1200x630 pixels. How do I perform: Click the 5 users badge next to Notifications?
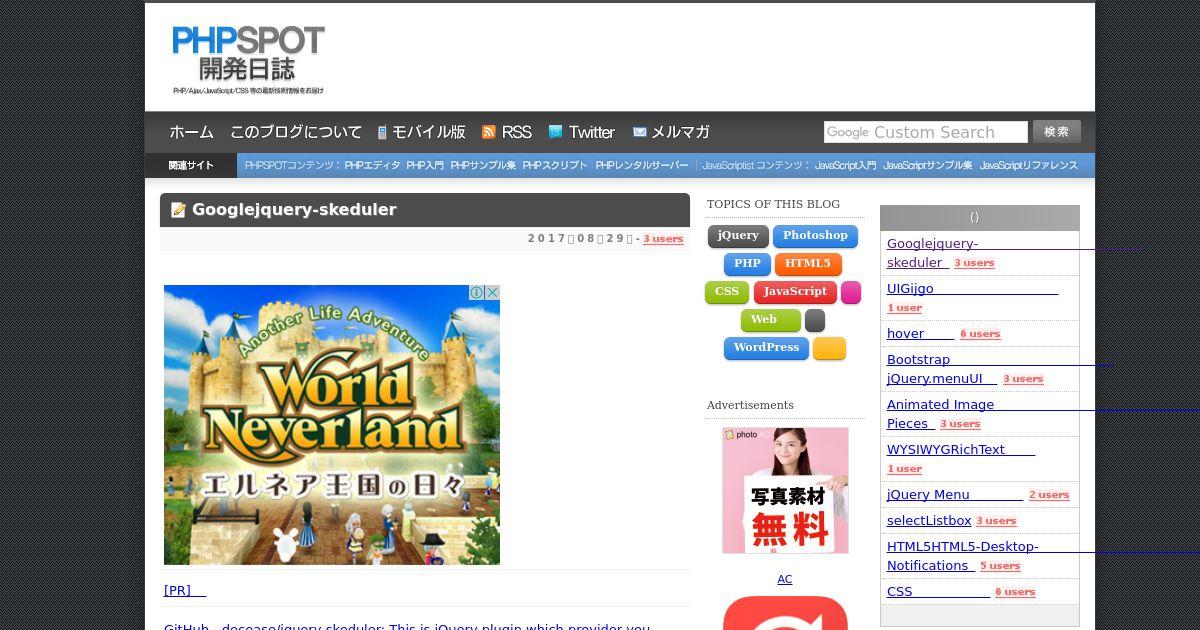click(x=1000, y=566)
